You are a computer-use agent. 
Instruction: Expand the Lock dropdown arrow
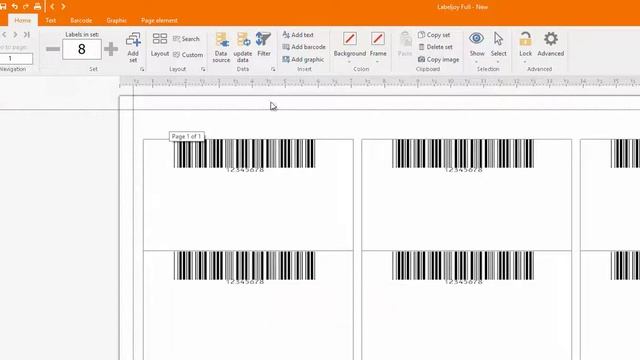(x=525, y=62)
